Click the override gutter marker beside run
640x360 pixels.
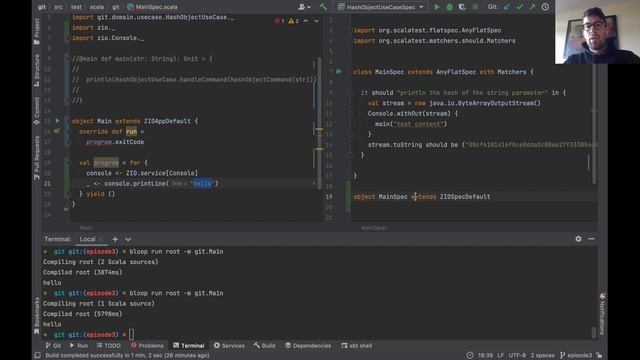(x=57, y=131)
